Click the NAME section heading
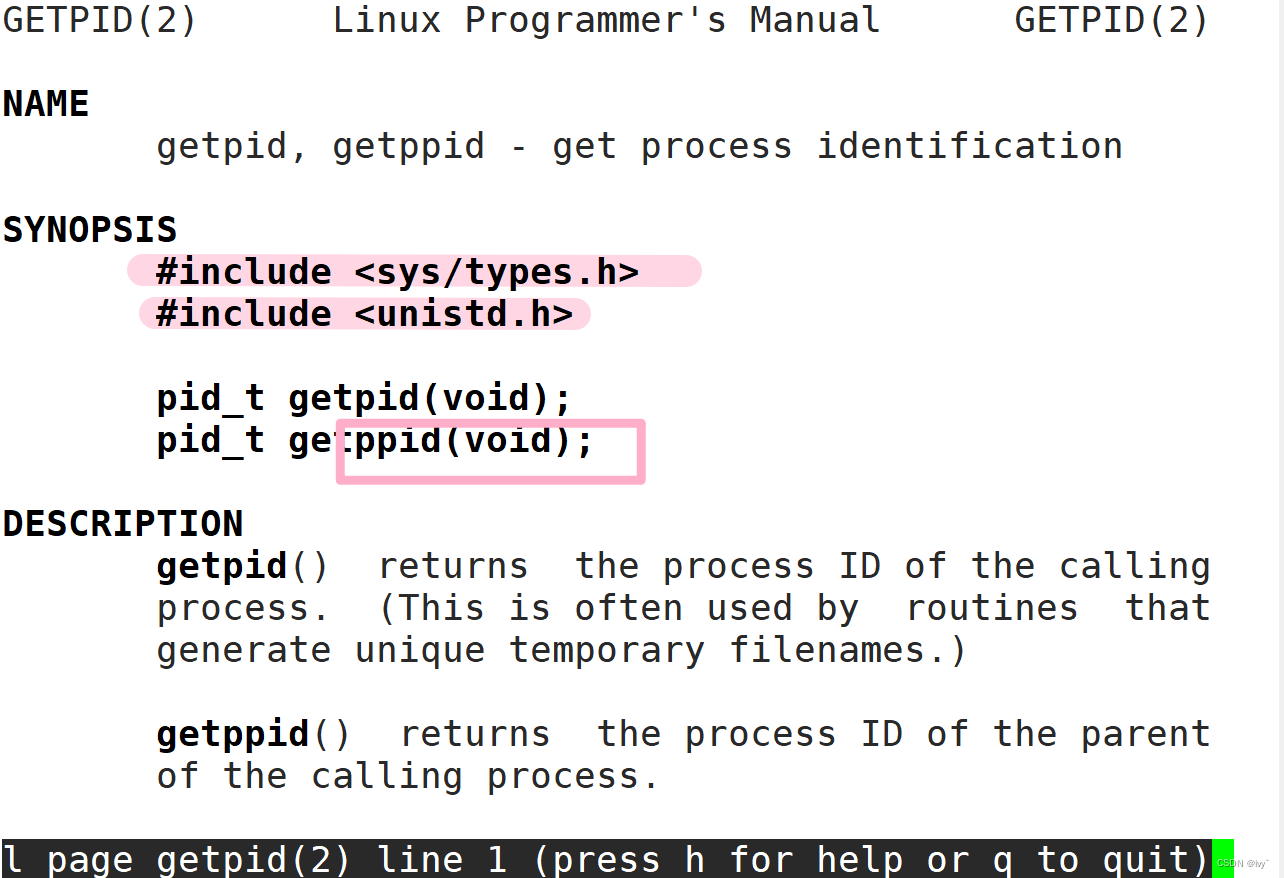This screenshot has height=878, width=1284. click(x=46, y=104)
